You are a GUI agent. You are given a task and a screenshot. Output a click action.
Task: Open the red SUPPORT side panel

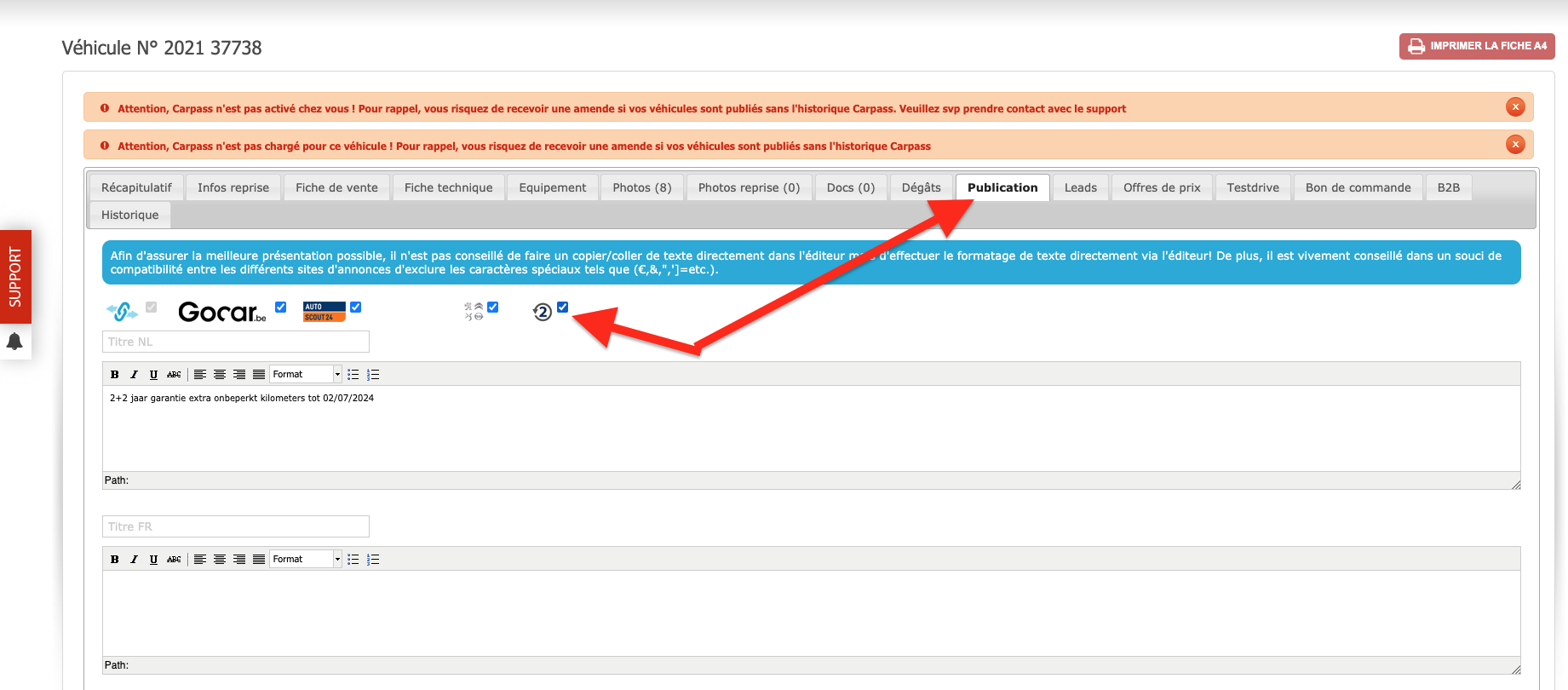15,277
